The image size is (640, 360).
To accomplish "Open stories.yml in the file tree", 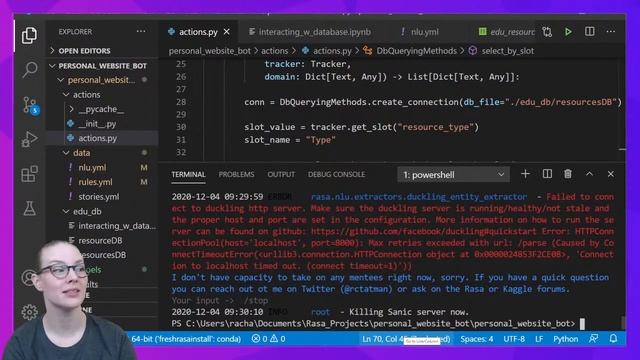I will click(99, 197).
